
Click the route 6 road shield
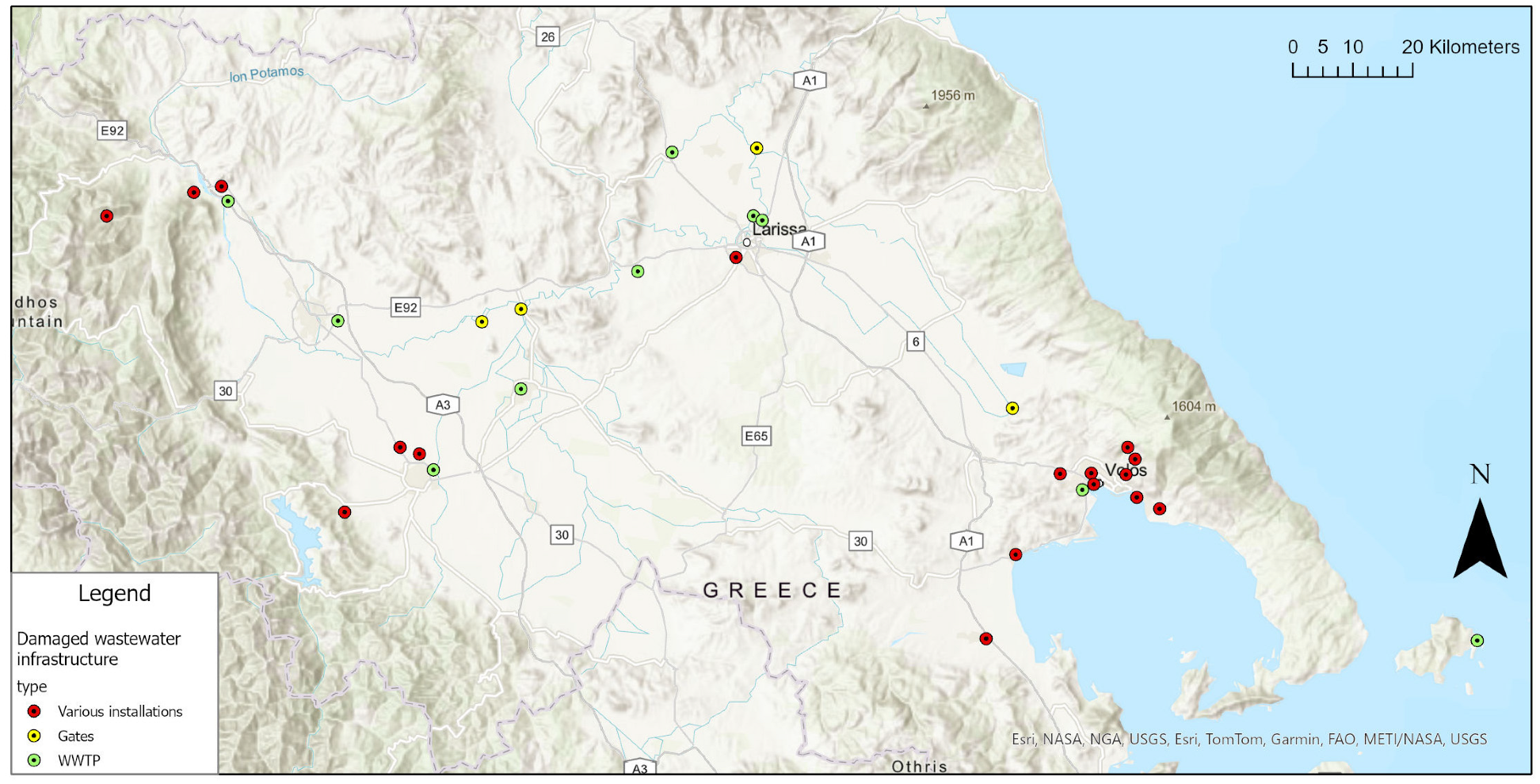point(916,341)
